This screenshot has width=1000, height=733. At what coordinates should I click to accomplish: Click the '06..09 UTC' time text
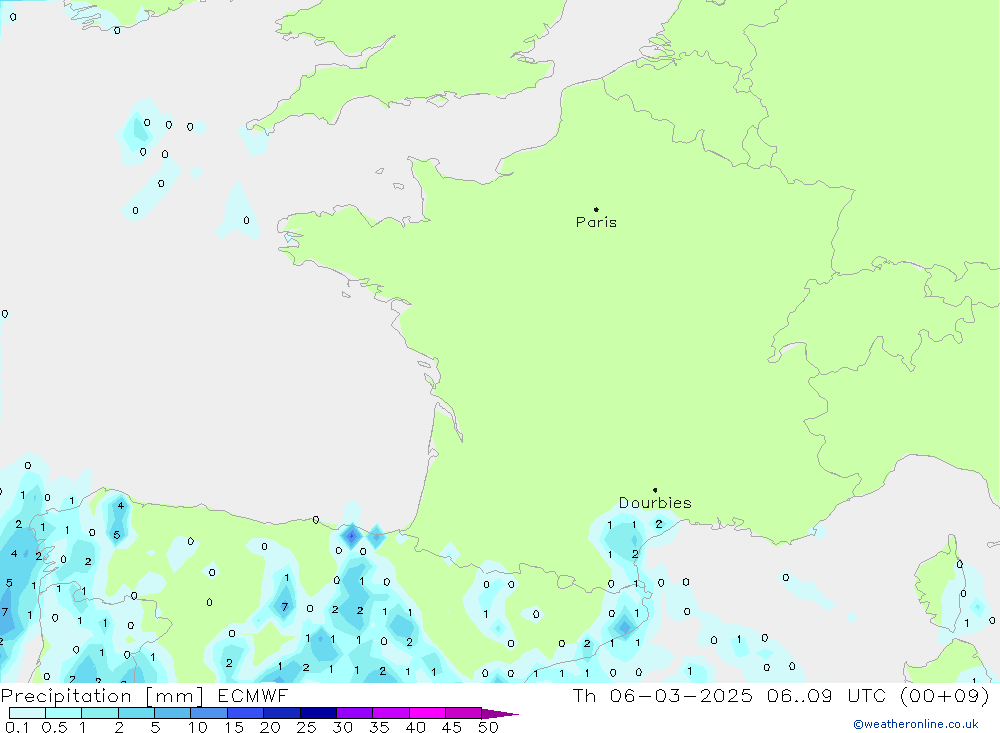pos(827,695)
